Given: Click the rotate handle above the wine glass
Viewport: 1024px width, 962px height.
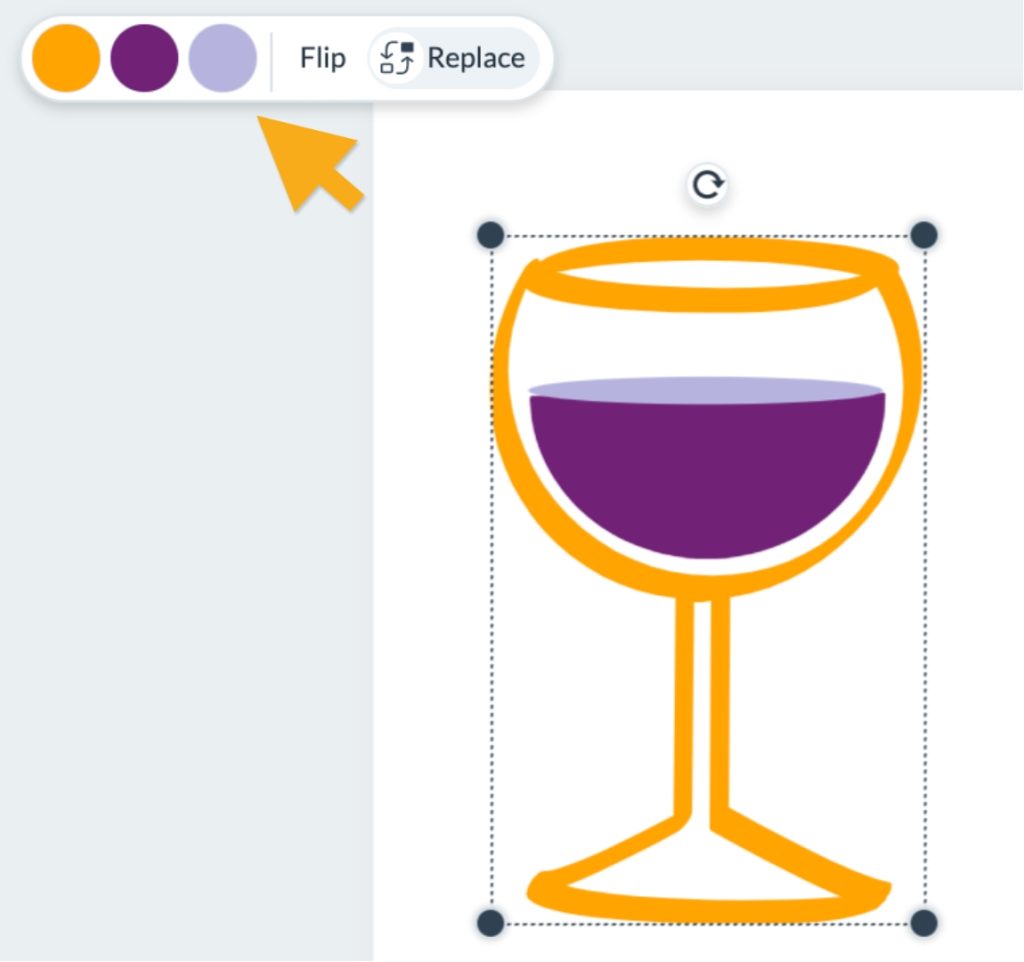Looking at the screenshot, I should pyautogui.click(x=708, y=184).
